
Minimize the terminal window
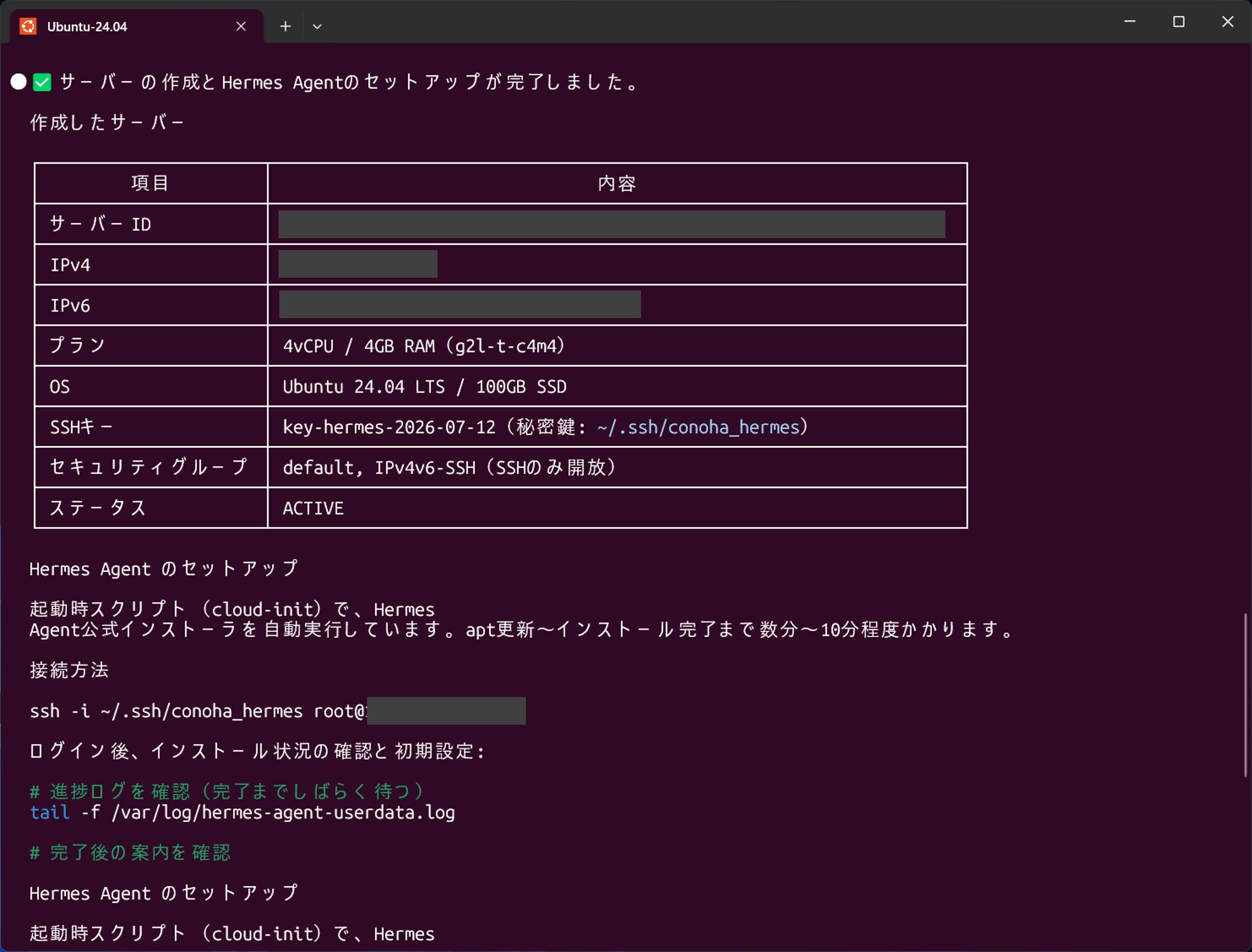1130,22
